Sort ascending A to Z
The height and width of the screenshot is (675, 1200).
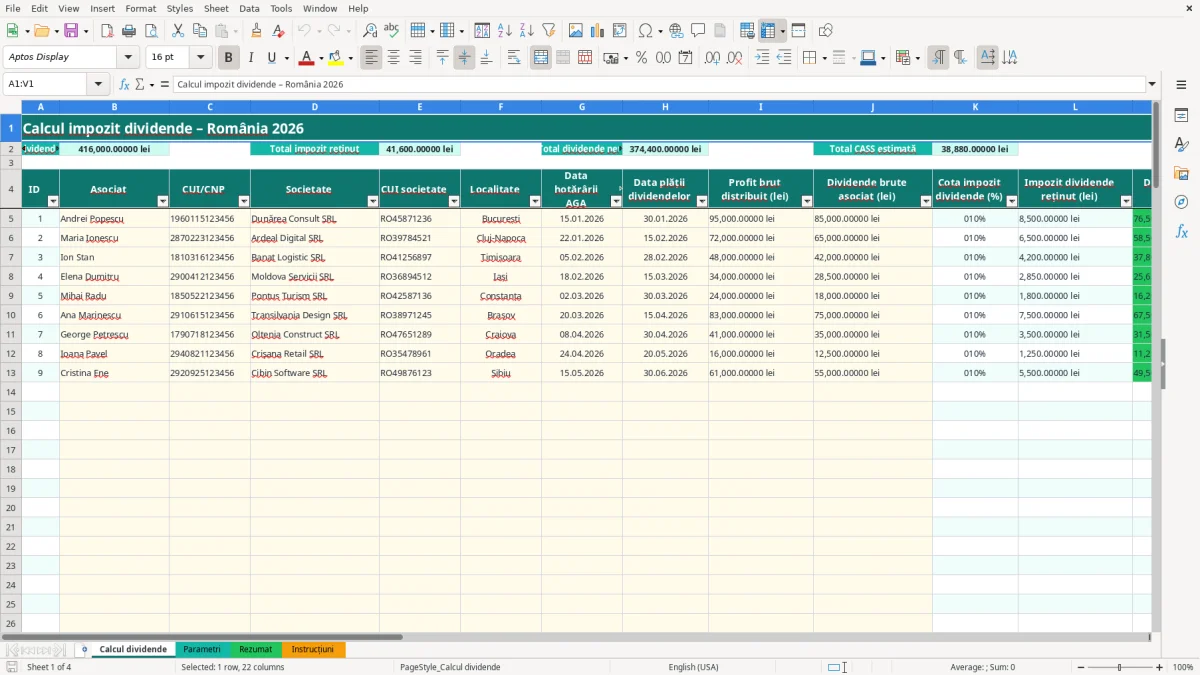point(505,31)
